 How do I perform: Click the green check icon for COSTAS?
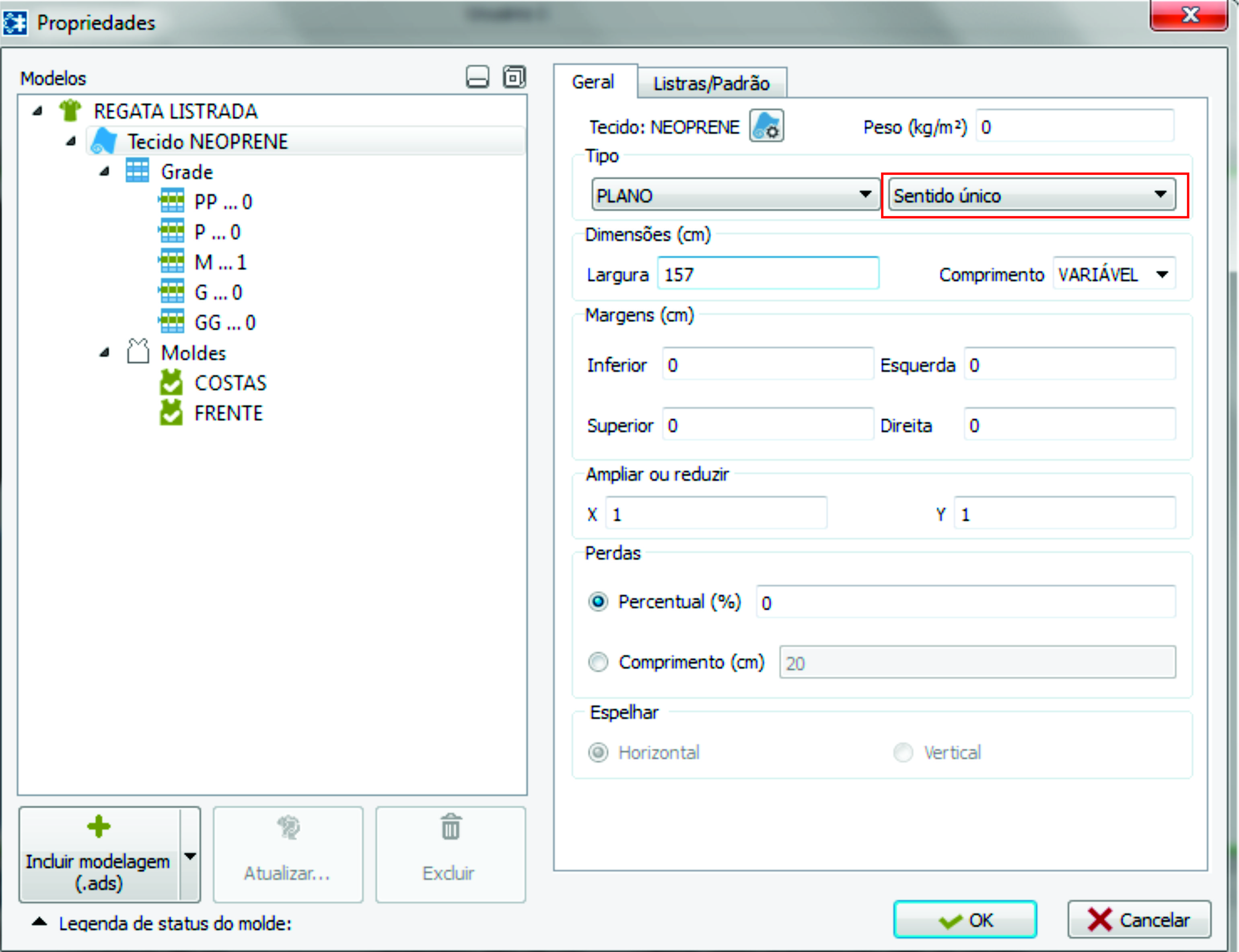[x=171, y=382]
